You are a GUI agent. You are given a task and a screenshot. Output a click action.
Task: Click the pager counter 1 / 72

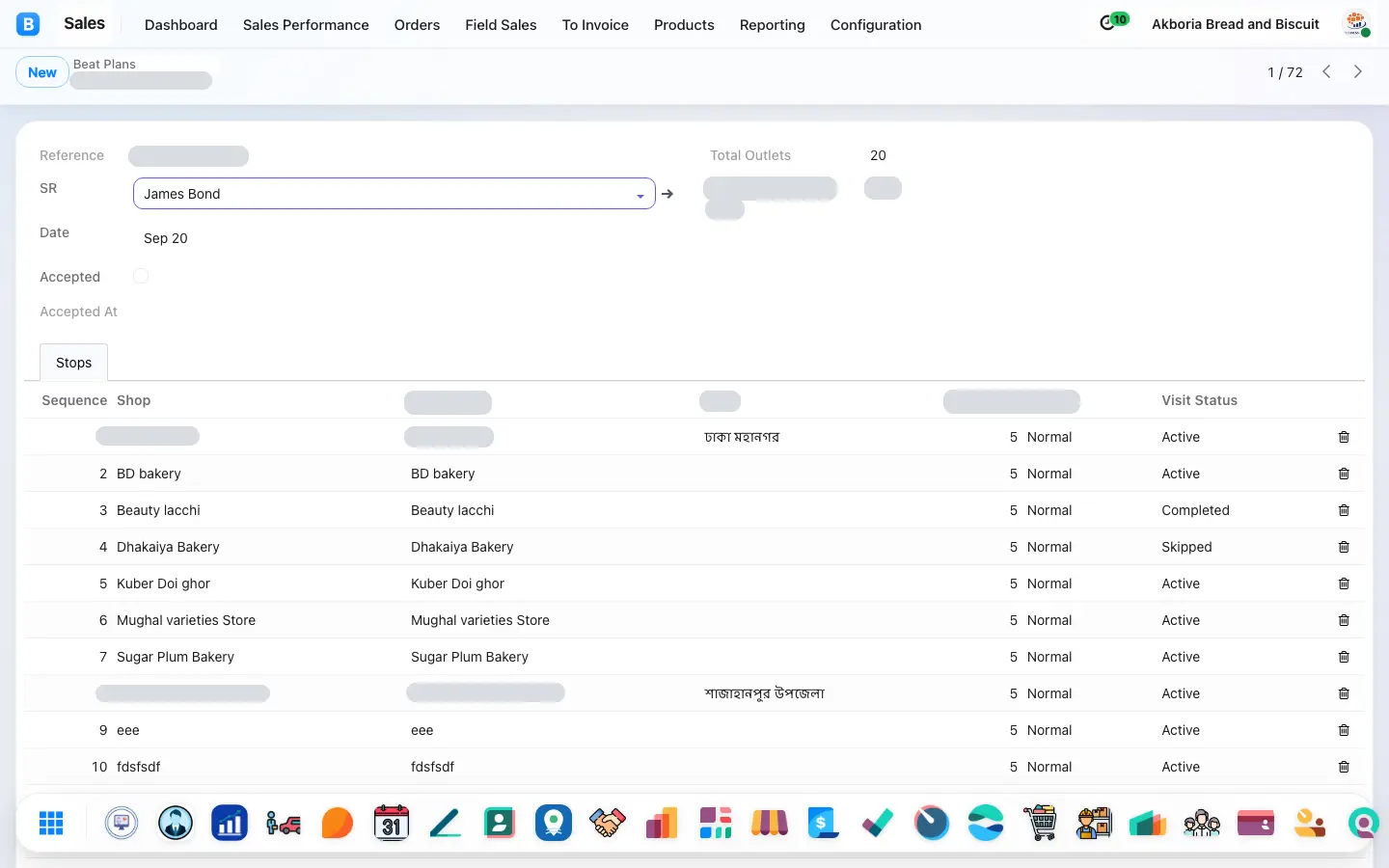(1285, 72)
